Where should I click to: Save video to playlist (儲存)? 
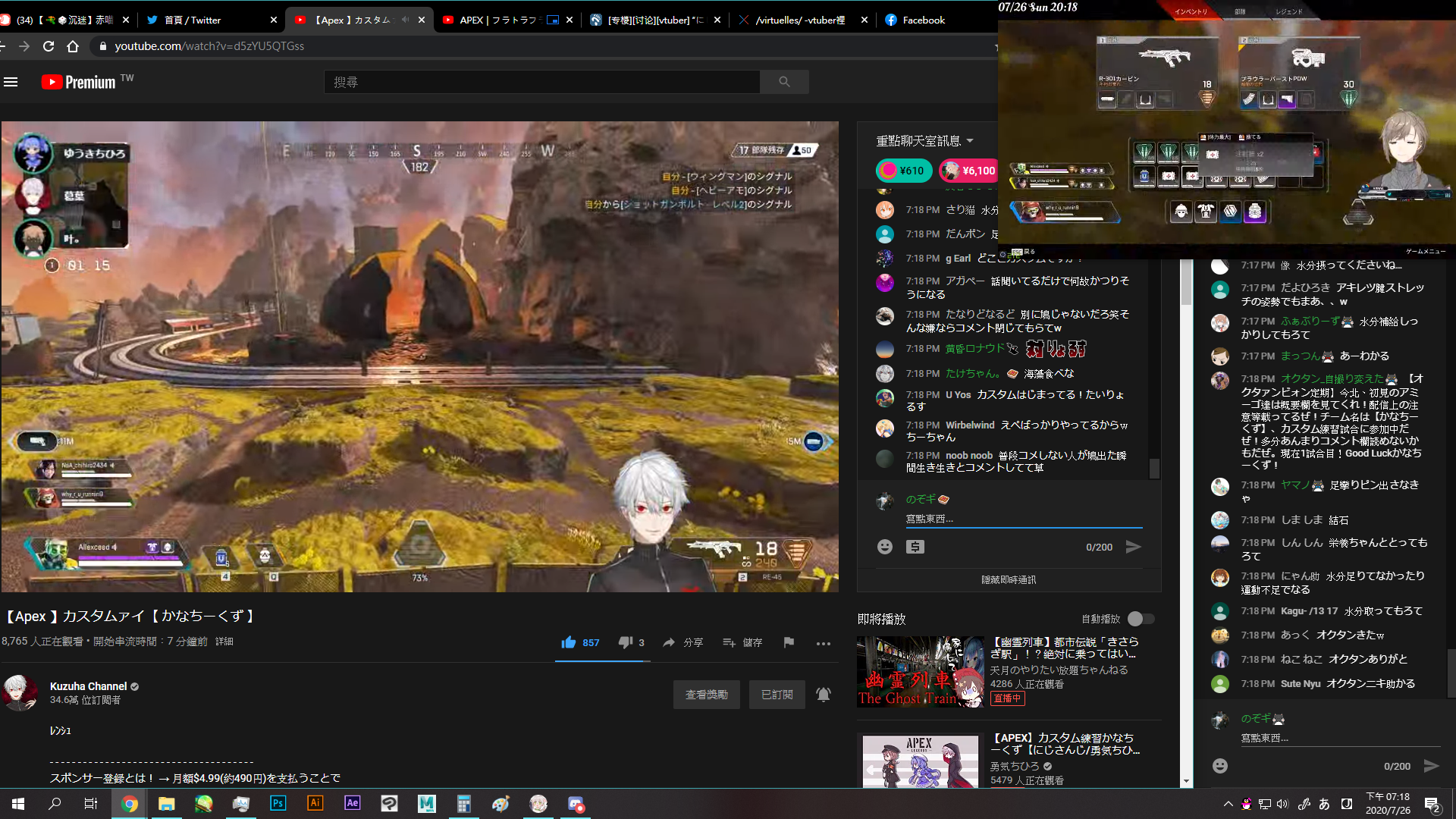pos(742,642)
